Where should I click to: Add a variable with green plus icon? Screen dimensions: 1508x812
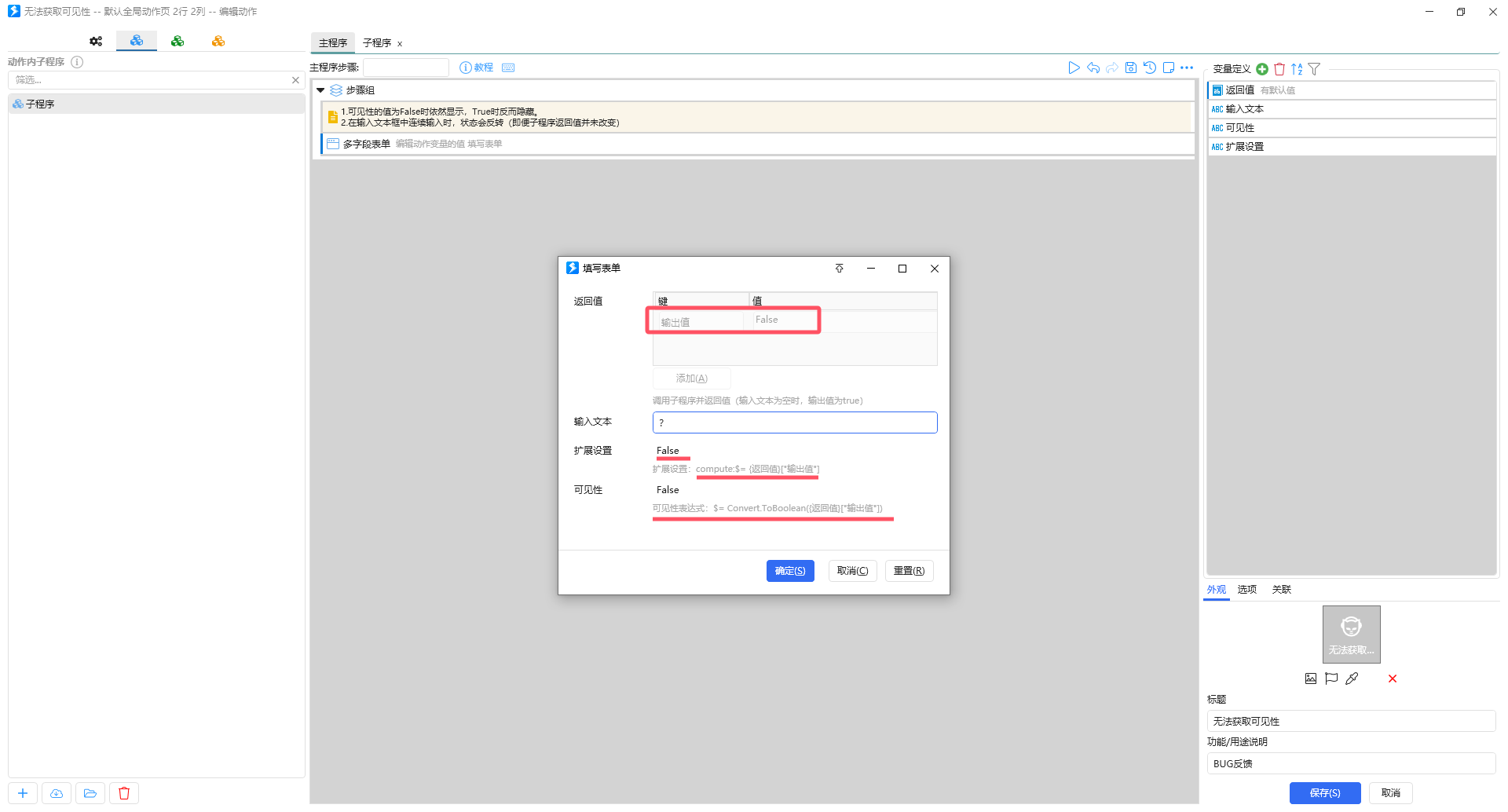pyautogui.click(x=1262, y=69)
